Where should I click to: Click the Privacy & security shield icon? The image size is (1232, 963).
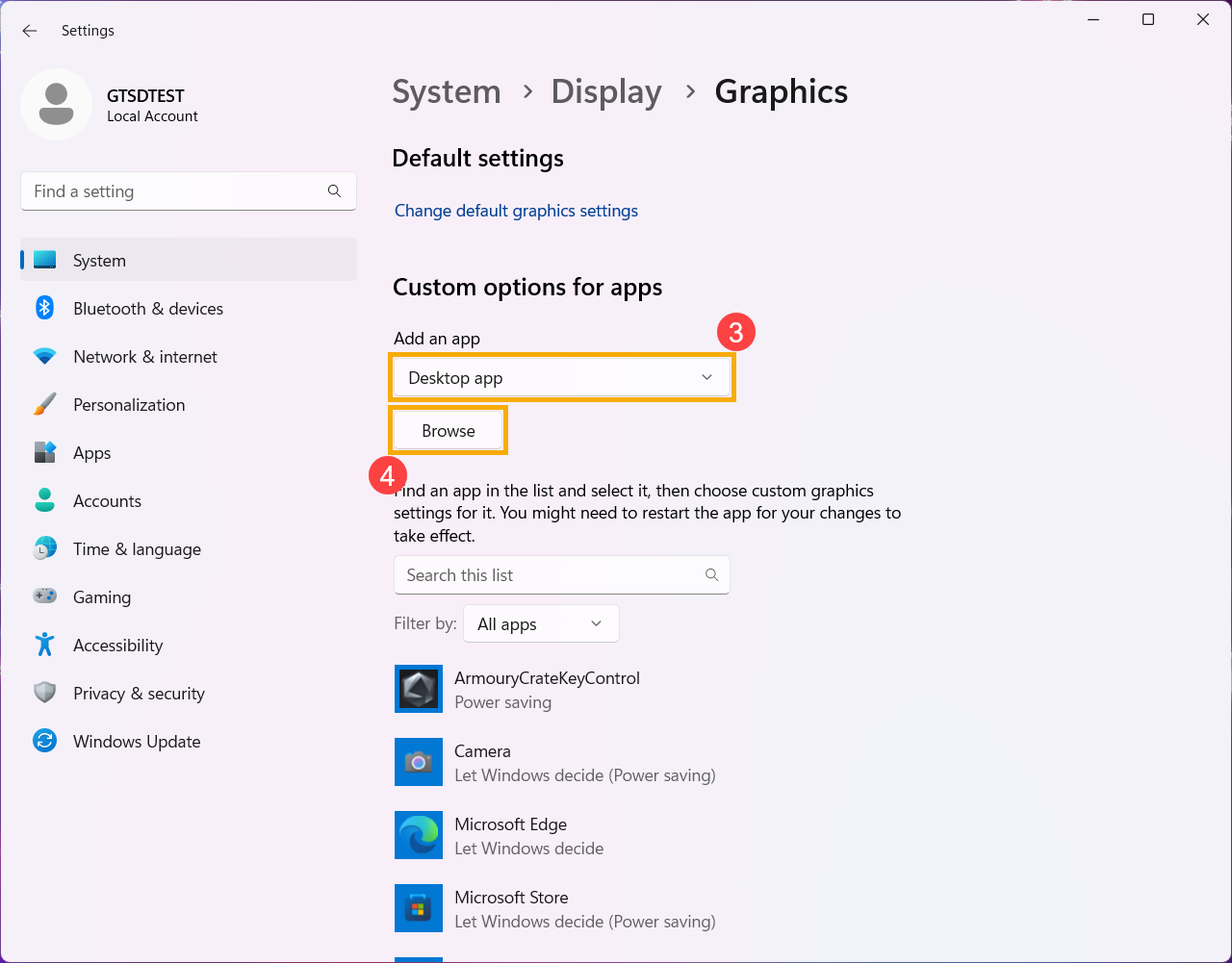click(44, 694)
